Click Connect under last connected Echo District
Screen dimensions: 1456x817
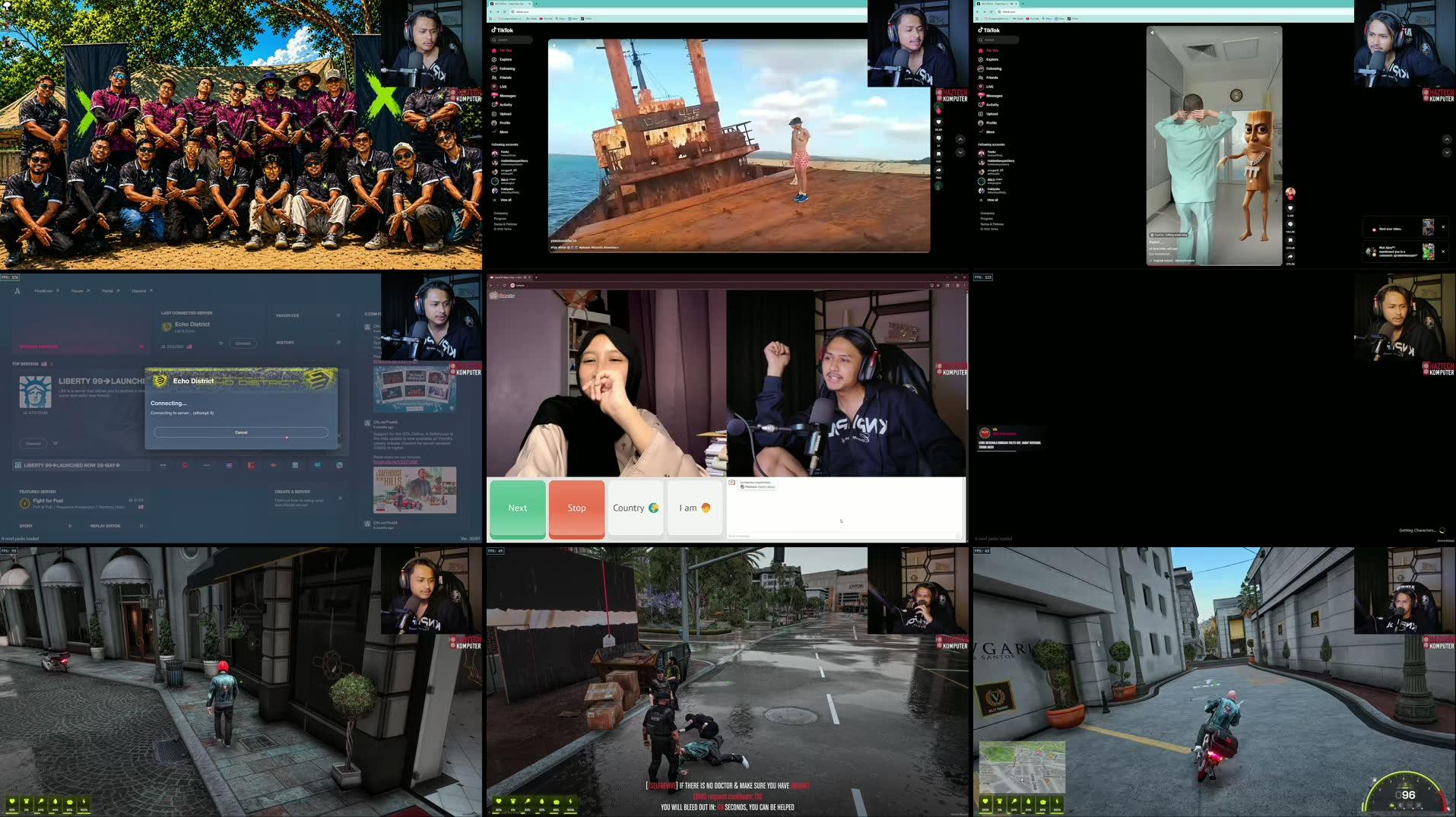pyautogui.click(x=243, y=344)
